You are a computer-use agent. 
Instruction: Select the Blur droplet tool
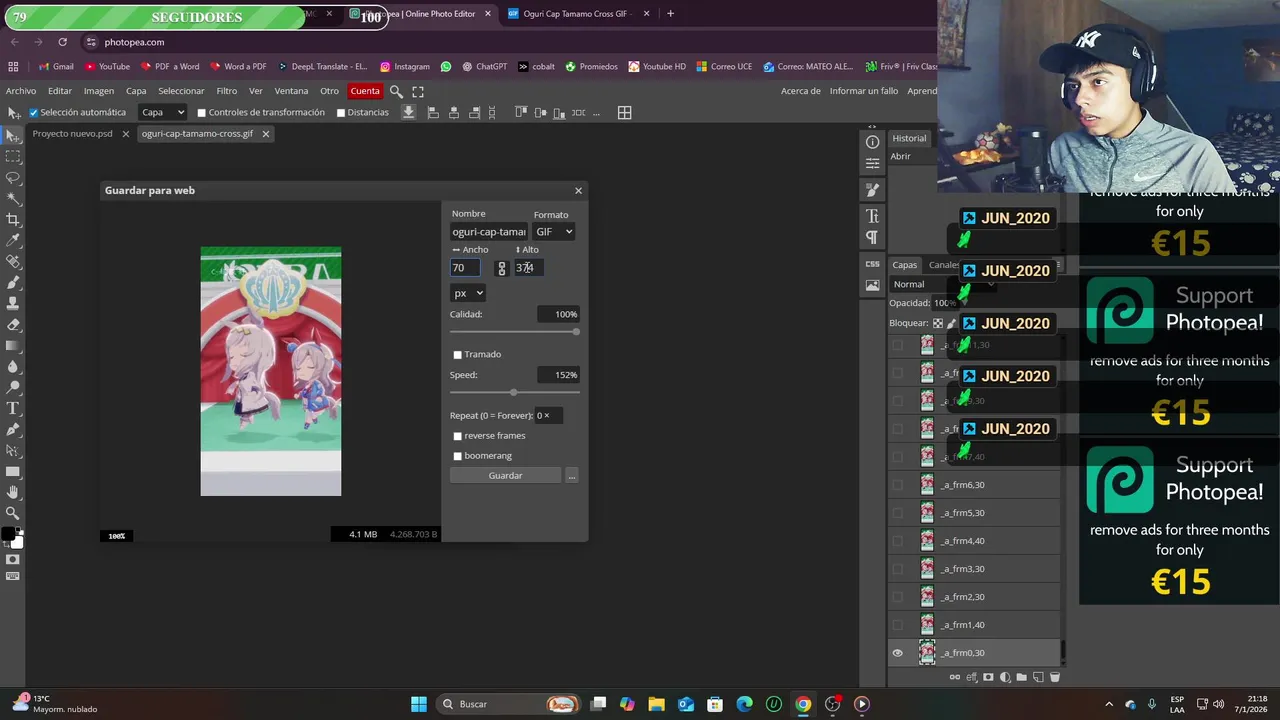pos(13,367)
